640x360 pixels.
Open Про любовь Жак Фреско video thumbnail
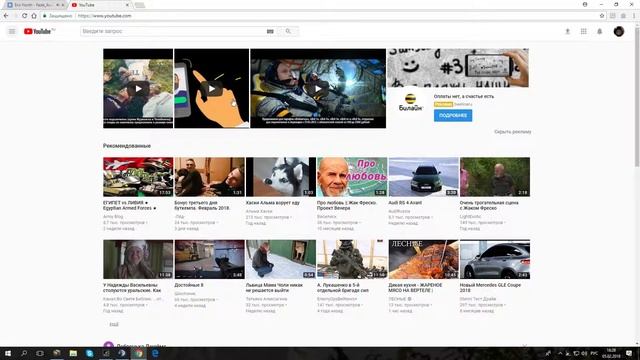point(352,177)
